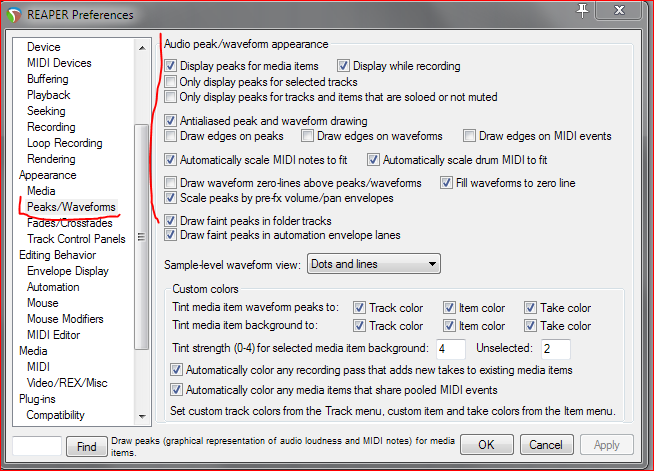Open Mouse preferences page
Screen dimensions: 654x471
click(43, 302)
